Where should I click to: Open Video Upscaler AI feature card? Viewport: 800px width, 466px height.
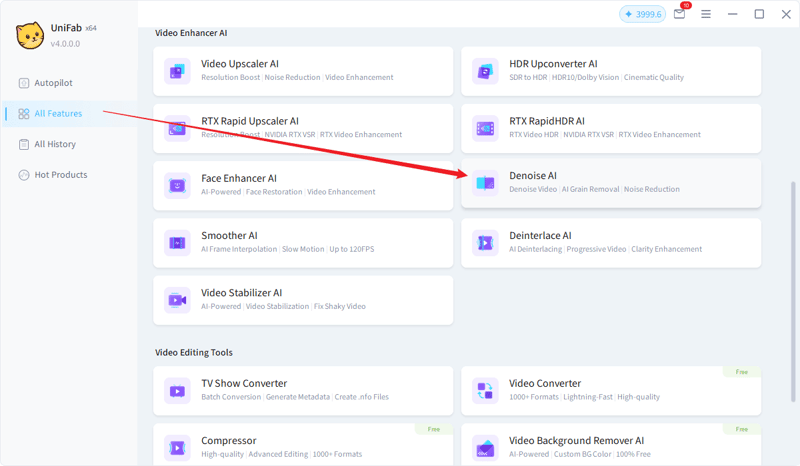[303, 71]
